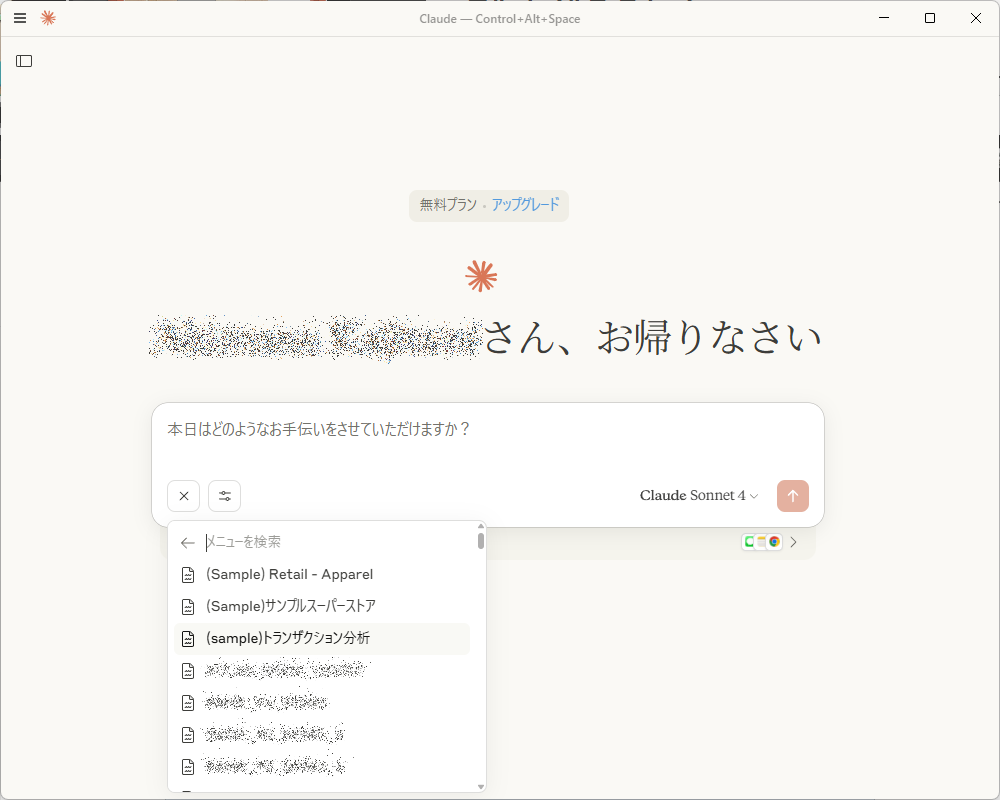Send the message with the up-arrow button

(x=793, y=496)
